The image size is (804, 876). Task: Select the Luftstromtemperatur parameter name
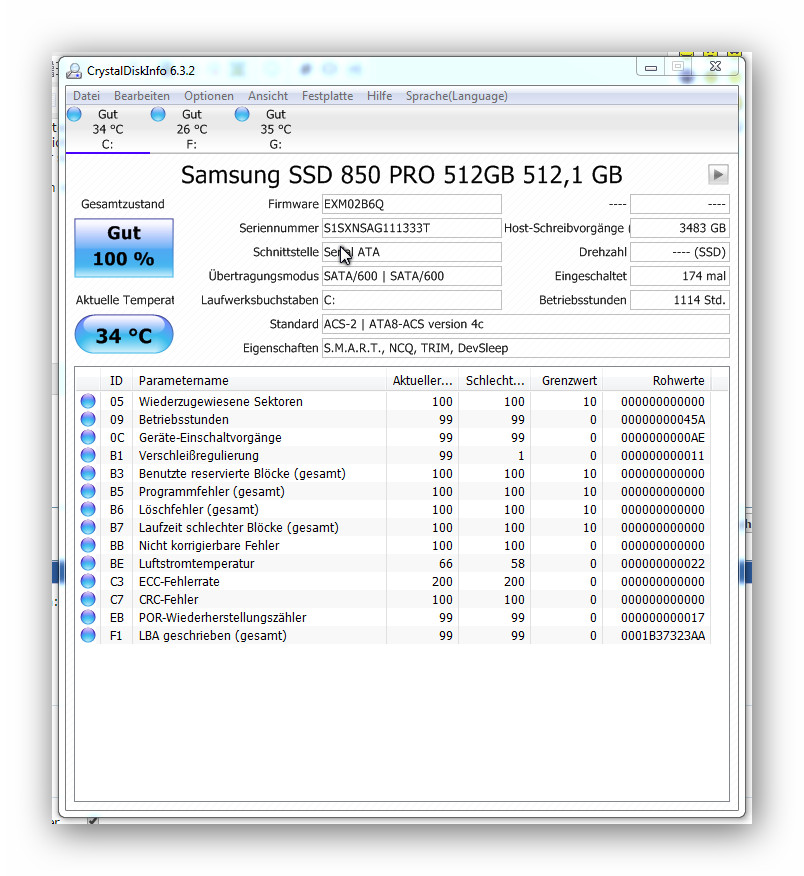pyautogui.click(x=197, y=564)
